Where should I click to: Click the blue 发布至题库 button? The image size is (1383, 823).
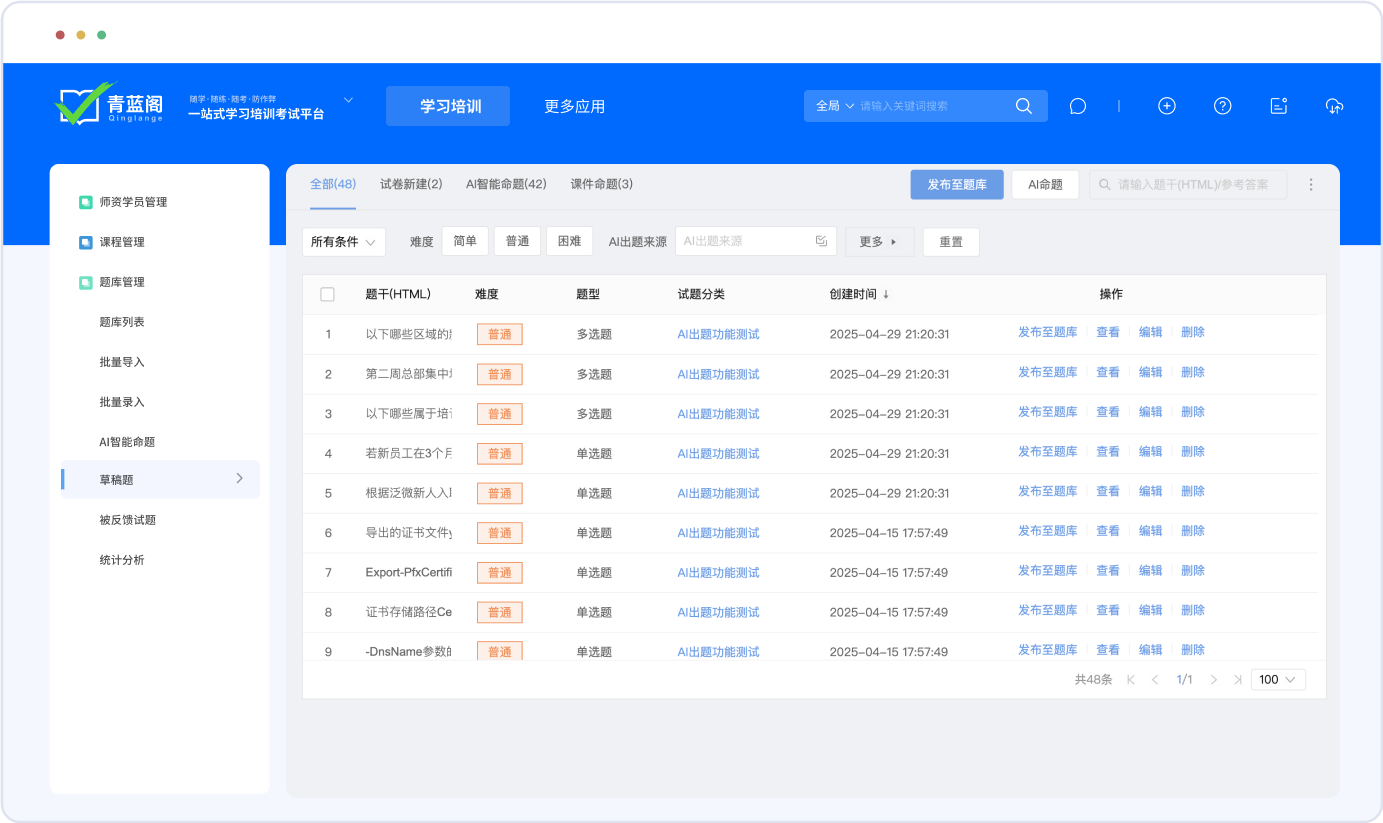click(x=956, y=185)
